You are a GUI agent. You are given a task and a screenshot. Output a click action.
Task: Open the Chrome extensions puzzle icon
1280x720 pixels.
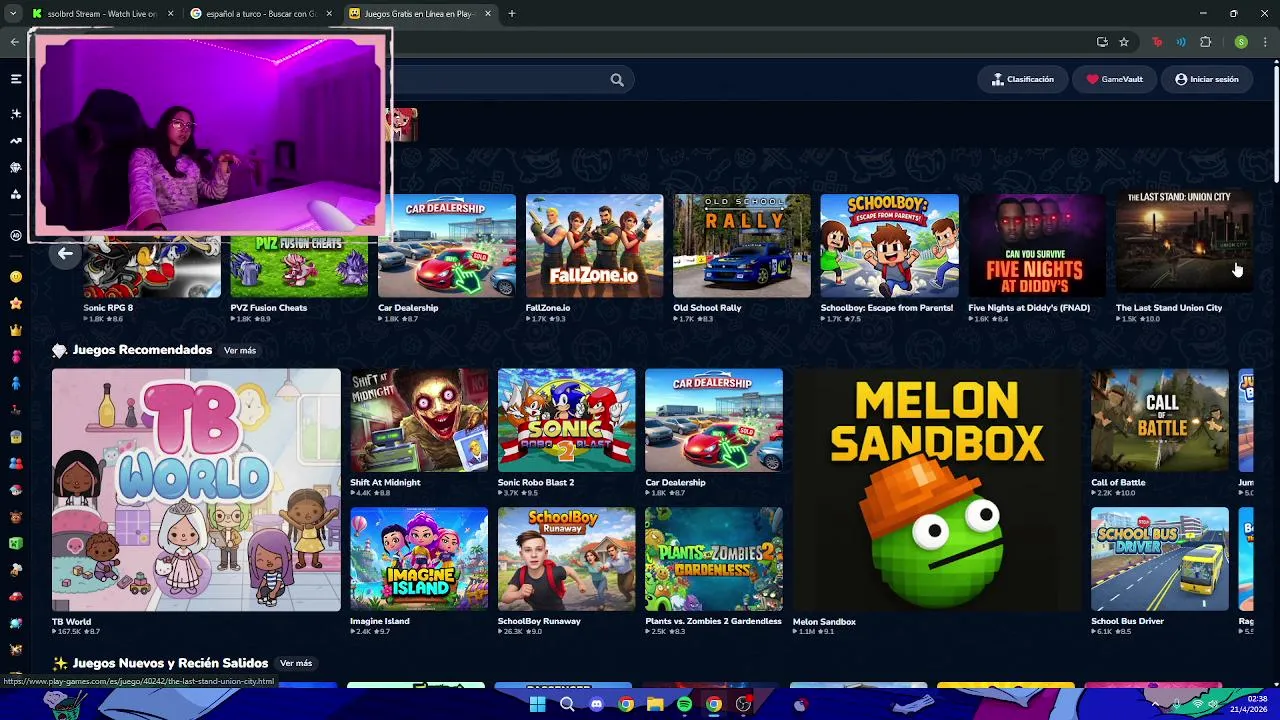tap(1205, 42)
